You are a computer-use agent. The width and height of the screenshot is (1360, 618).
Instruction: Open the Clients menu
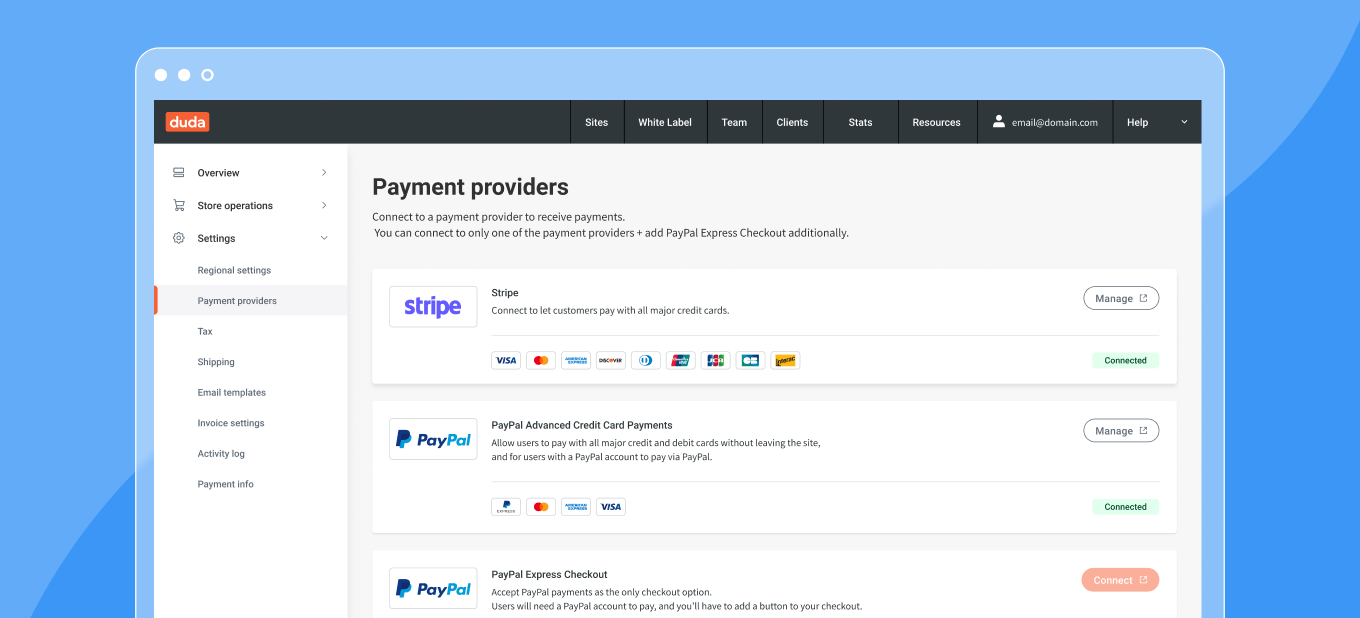point(792,122)
